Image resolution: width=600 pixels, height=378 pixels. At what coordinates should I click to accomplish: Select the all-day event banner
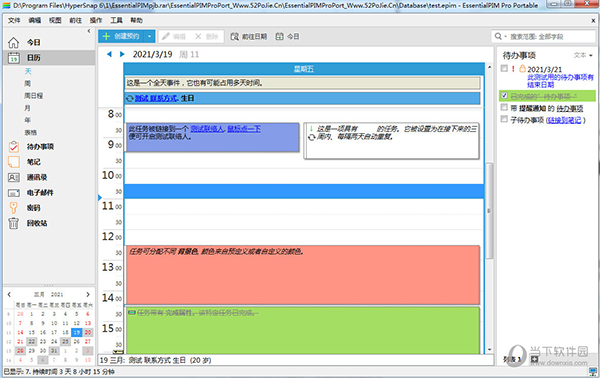click(x=302, y=83)
